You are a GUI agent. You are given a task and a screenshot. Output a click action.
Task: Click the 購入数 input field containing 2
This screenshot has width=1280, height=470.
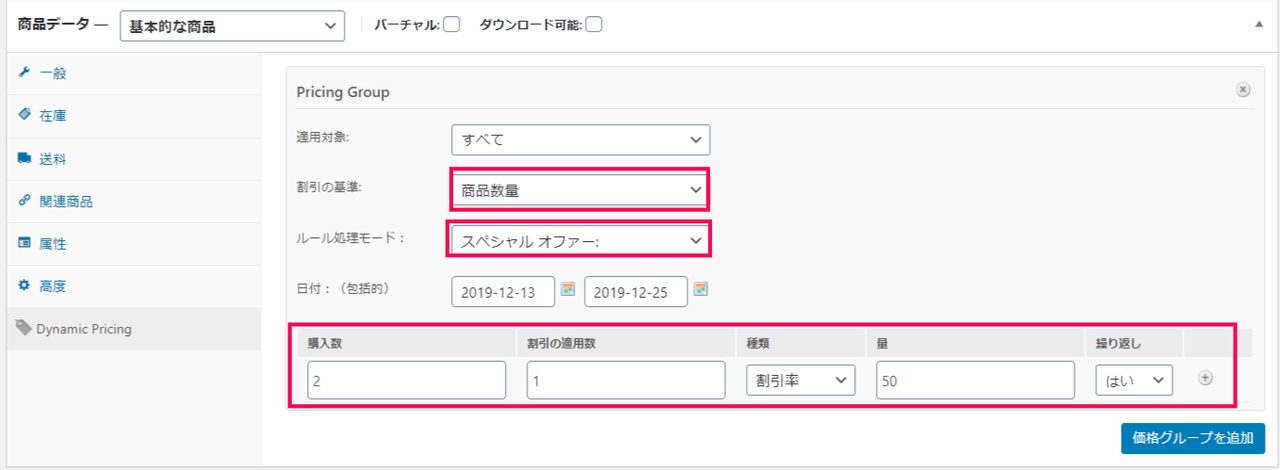407,380
